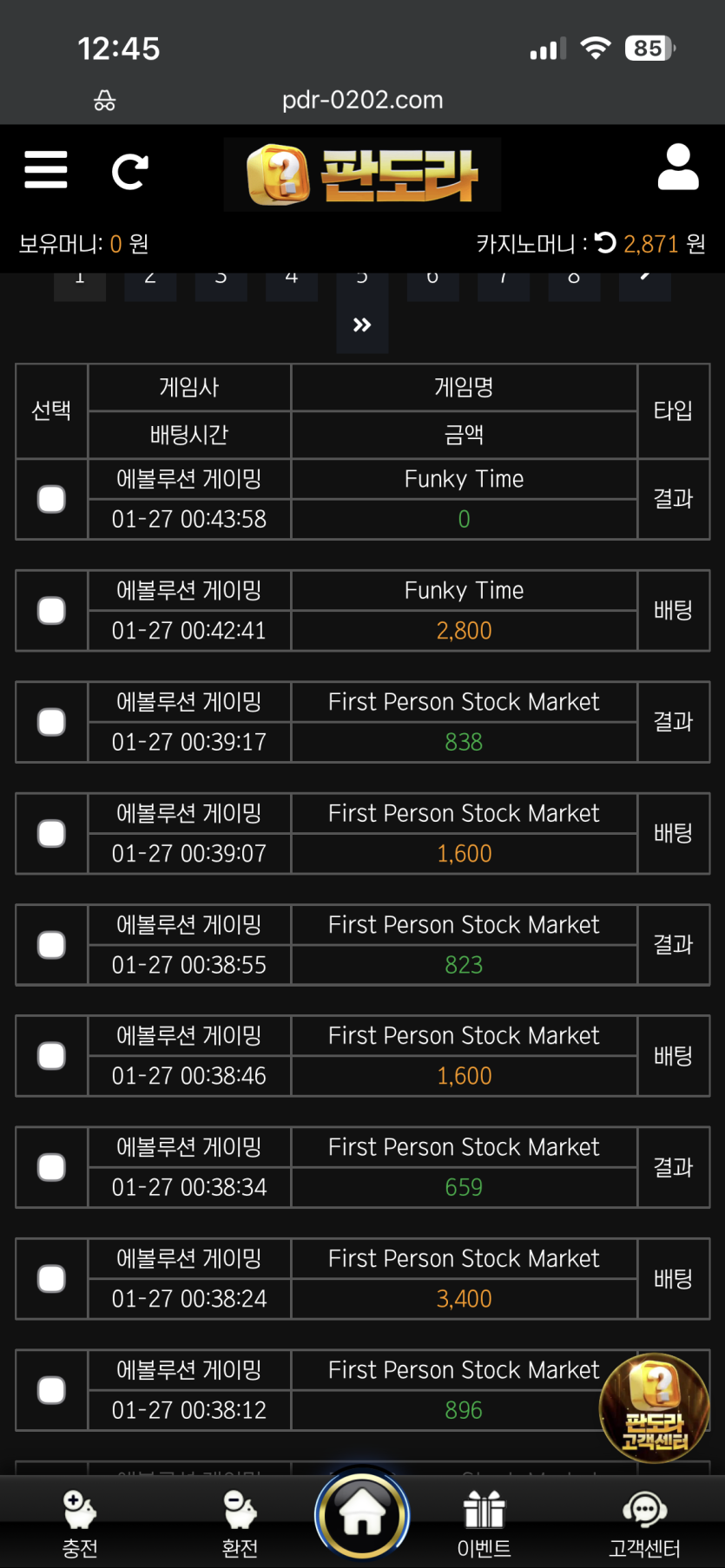Tap the 판도라 logo banner

point(362,174)
